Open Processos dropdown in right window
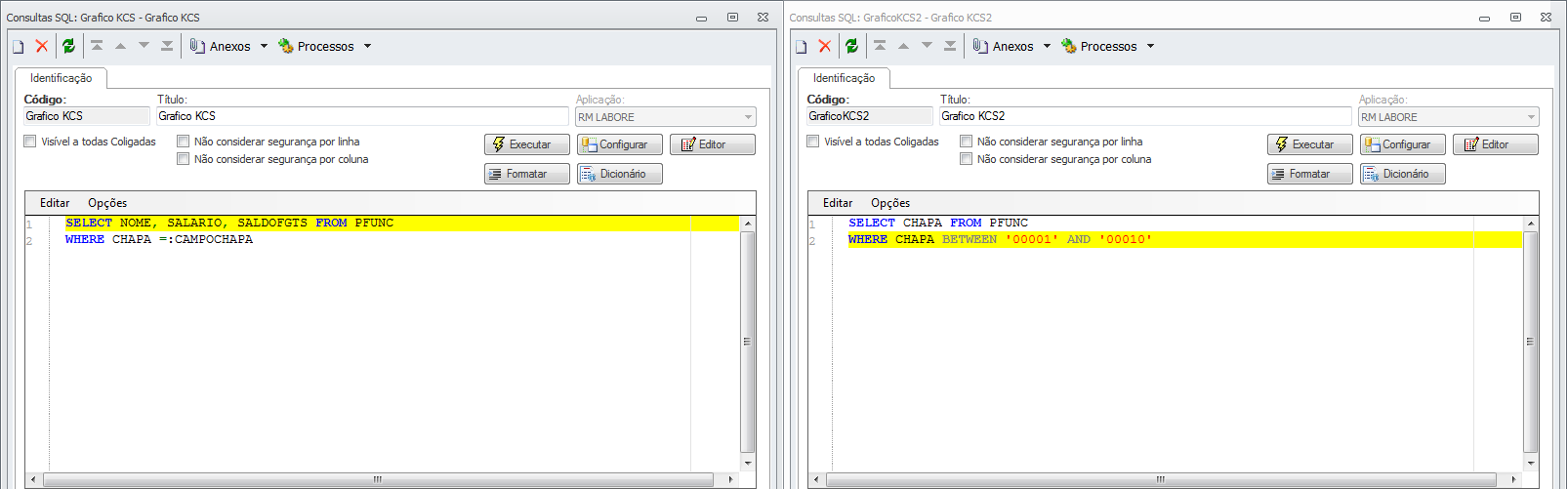Viewport: 1568px width, 489px height. pyautogui.click(x=1150, y=46)
